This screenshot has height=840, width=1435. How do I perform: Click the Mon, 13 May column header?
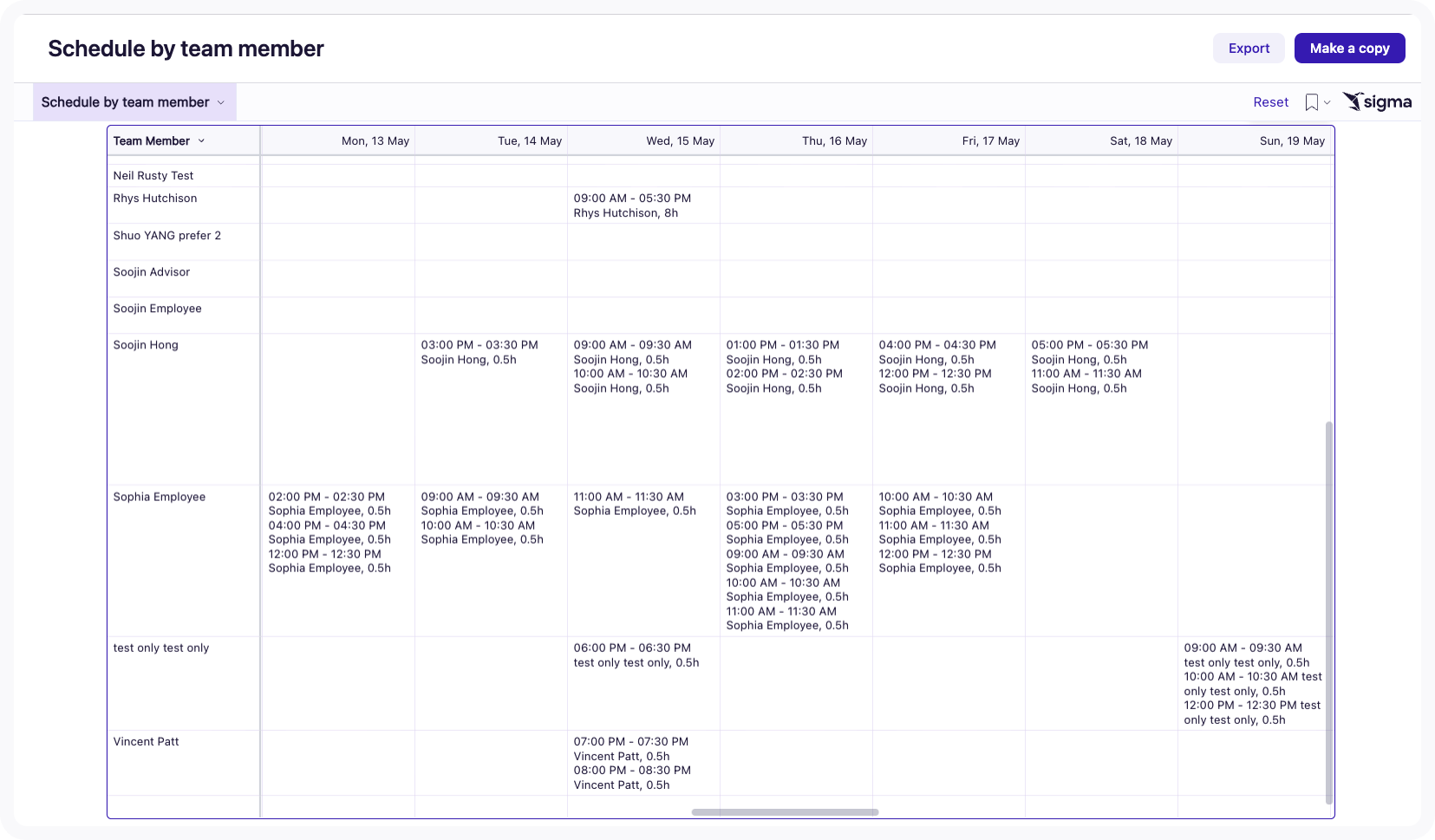(375, 140)
